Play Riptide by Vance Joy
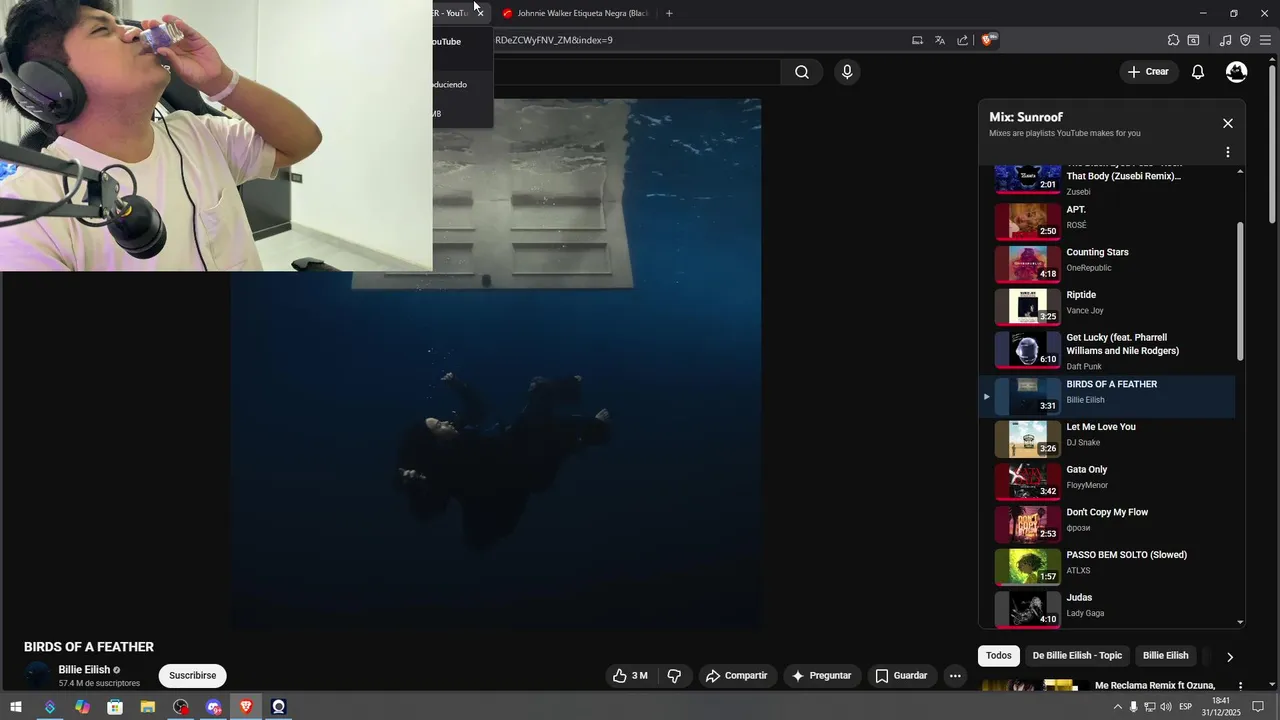 tap(1107, 306)
